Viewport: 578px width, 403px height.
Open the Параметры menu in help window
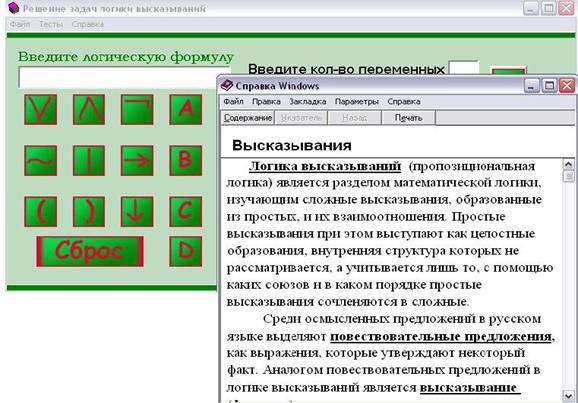[356, 101]
